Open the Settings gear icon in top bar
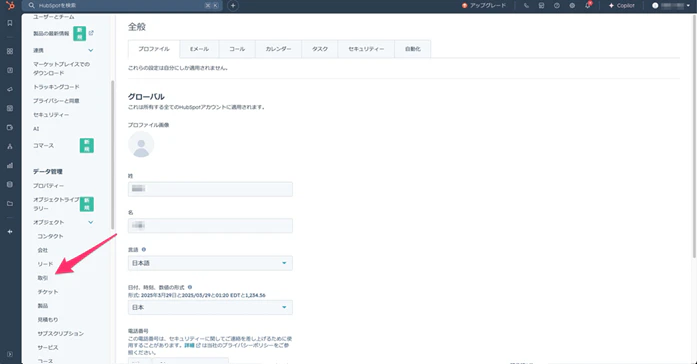The width and height of the screenshot is (697, 364). click(x=572, y=5)
